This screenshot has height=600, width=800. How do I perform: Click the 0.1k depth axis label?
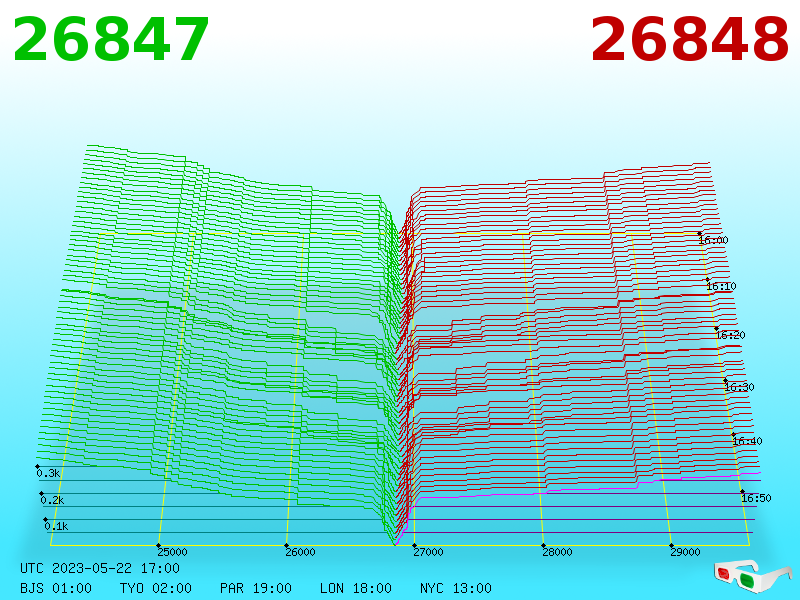click(56, 526)
